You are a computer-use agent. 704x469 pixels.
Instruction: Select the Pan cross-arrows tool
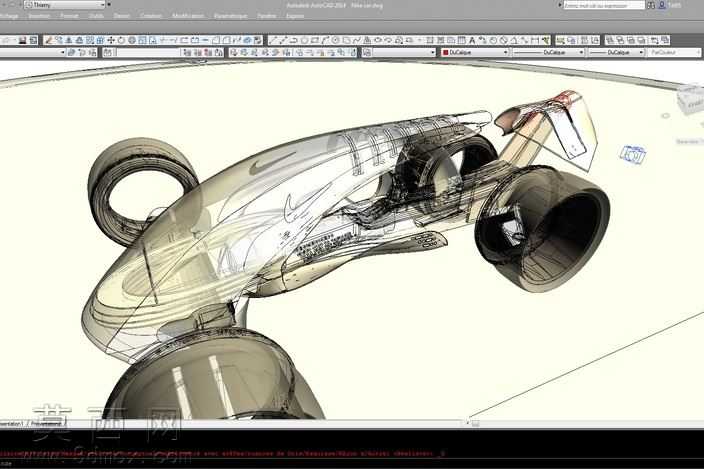coord(110,40)
